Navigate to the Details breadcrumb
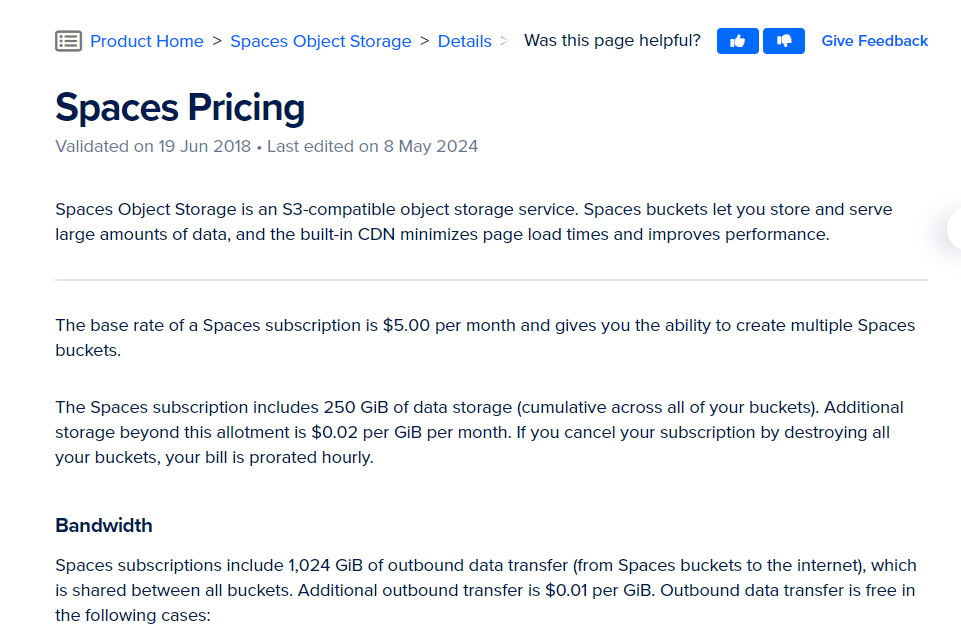This screenshot has height=630, width=961. (465, 41)
